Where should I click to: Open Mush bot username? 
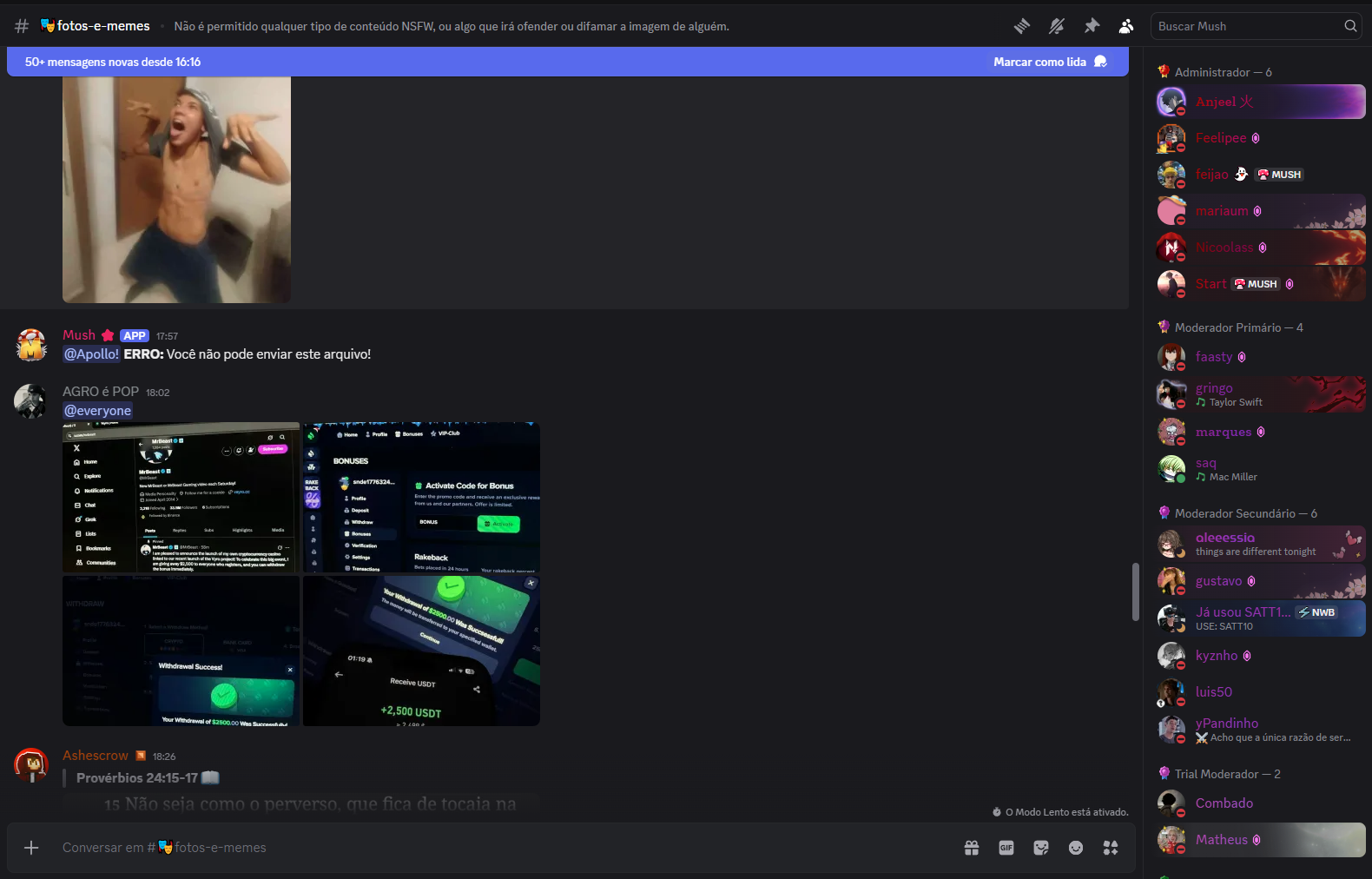(79, 335)
